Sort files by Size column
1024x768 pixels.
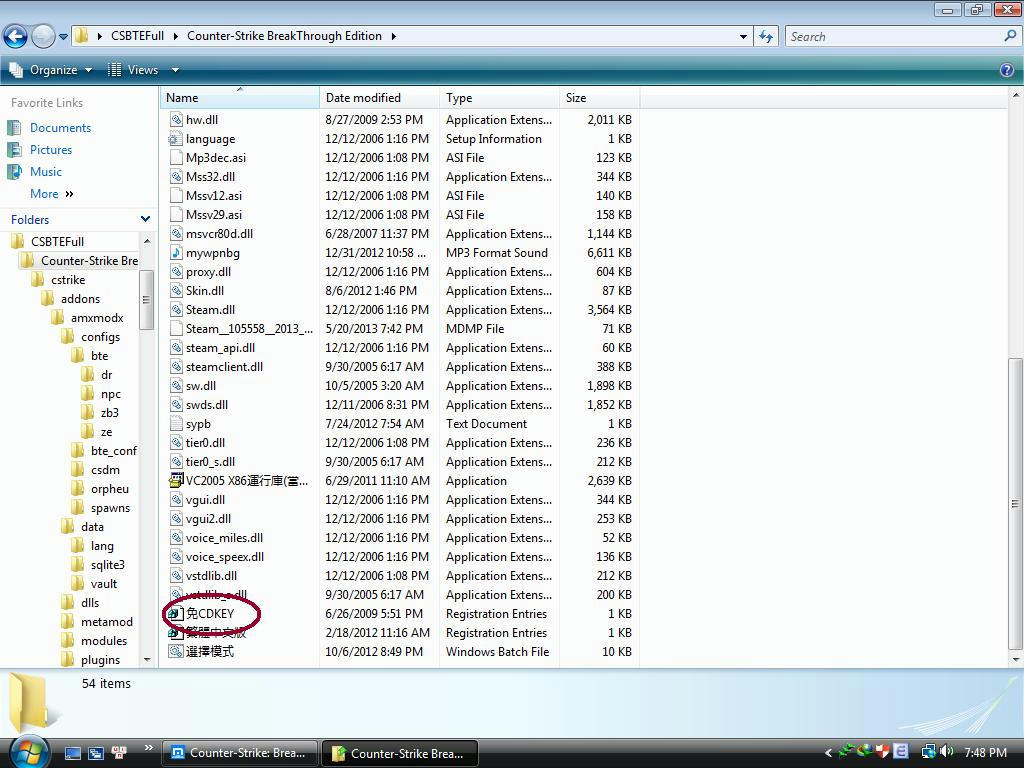coord(600,98)
